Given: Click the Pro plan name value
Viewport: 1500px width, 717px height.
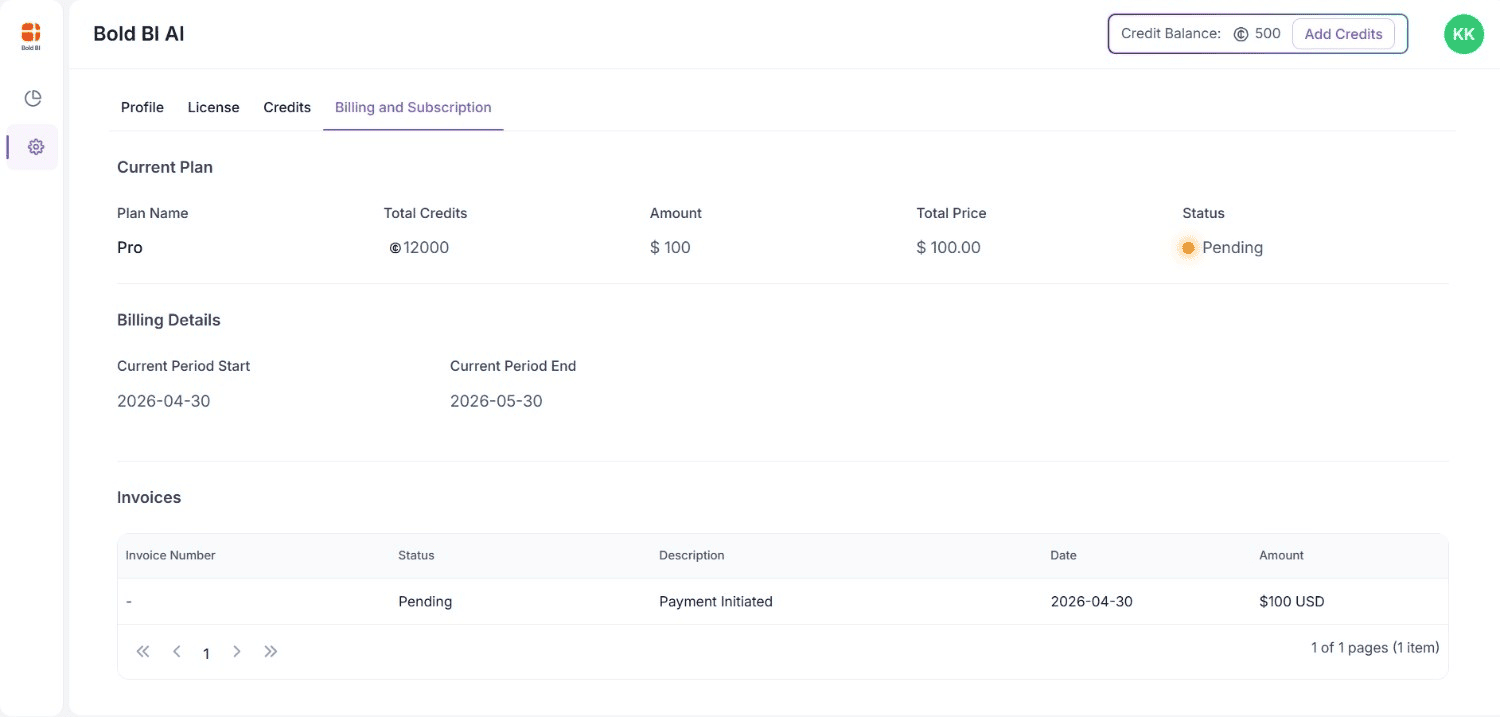Looking at the screenshot, I should point(130,248).
